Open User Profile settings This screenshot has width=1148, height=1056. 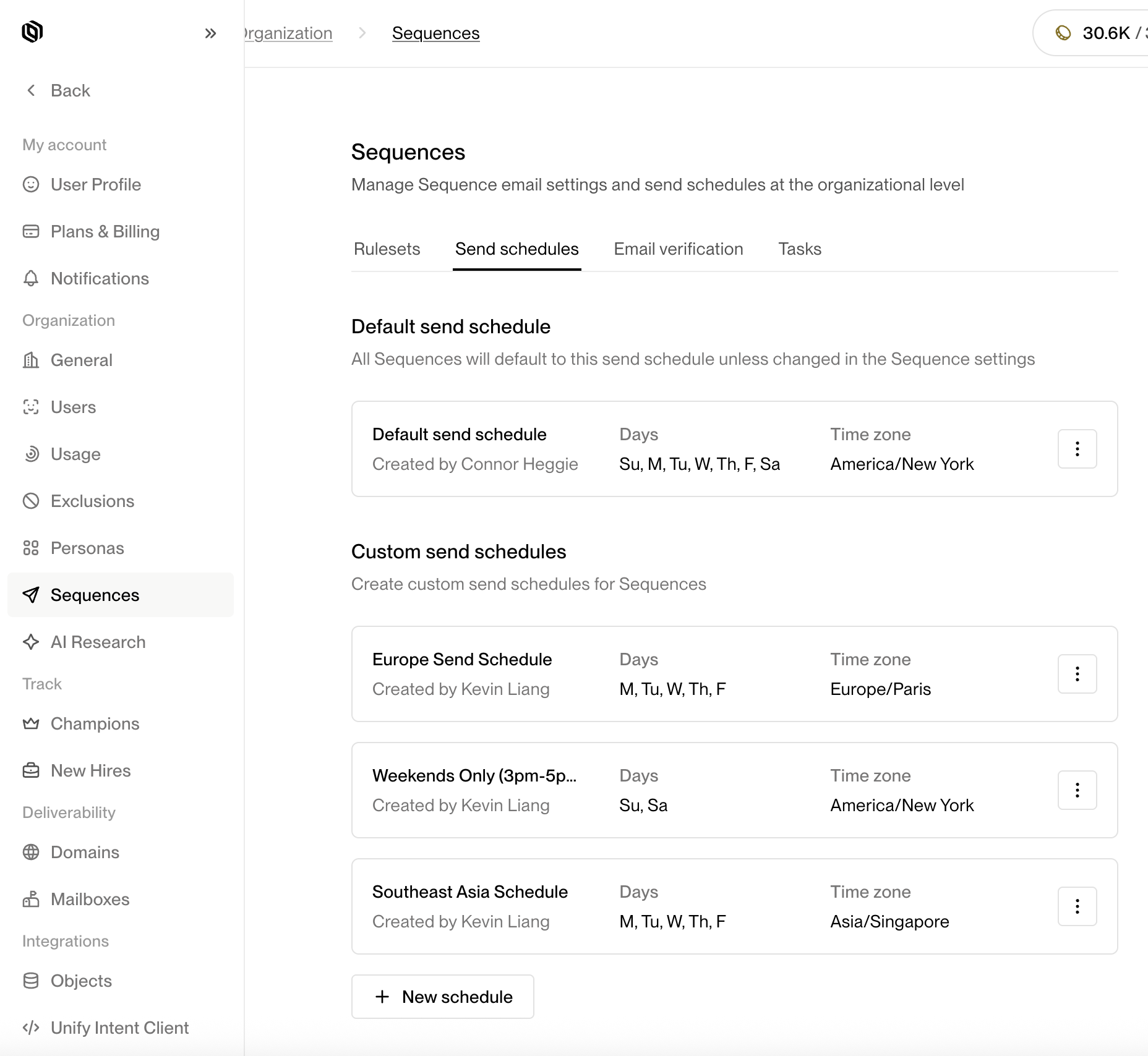pos(95,184)
